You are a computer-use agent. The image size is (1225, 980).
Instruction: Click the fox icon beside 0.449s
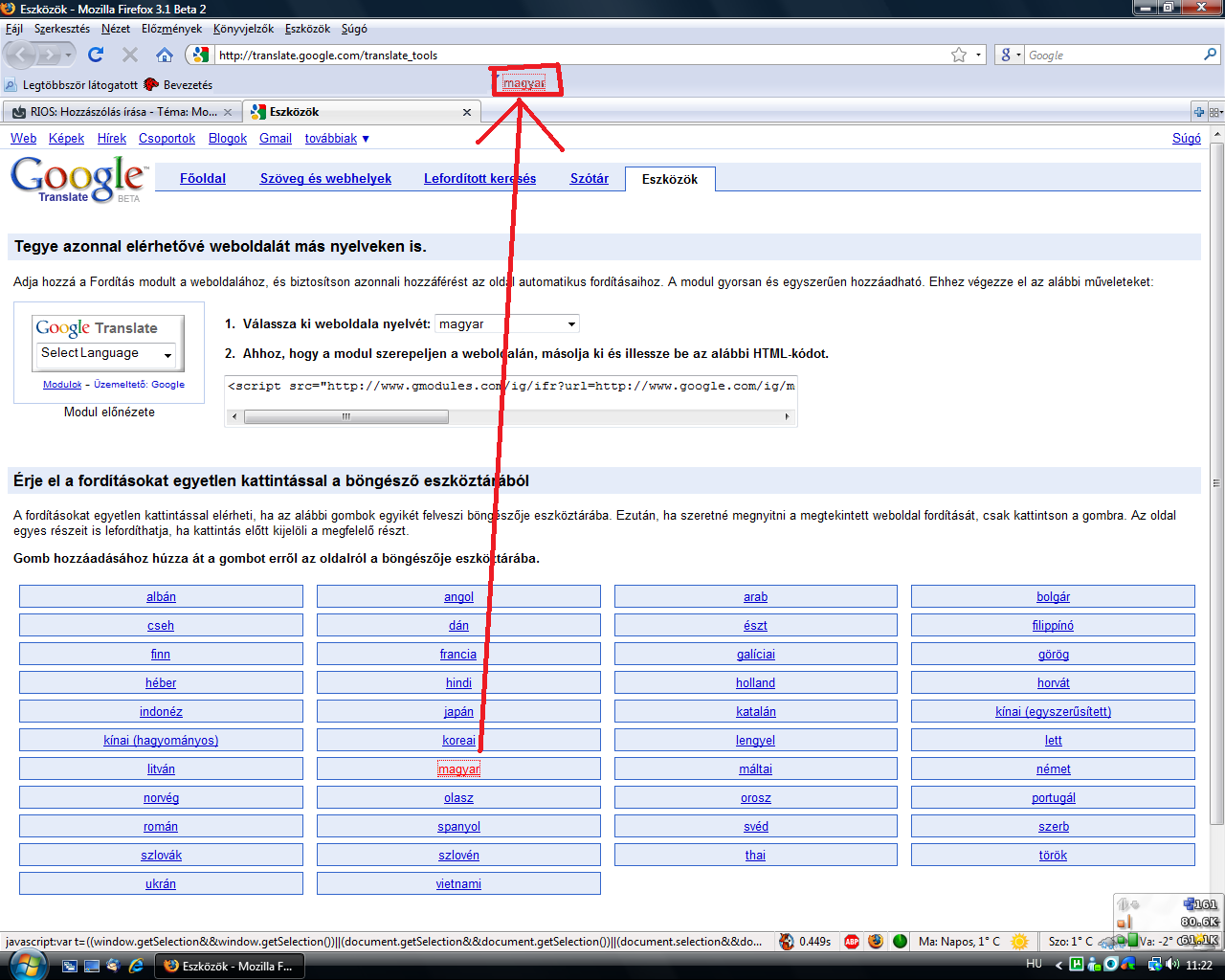(x=787, y=941)
